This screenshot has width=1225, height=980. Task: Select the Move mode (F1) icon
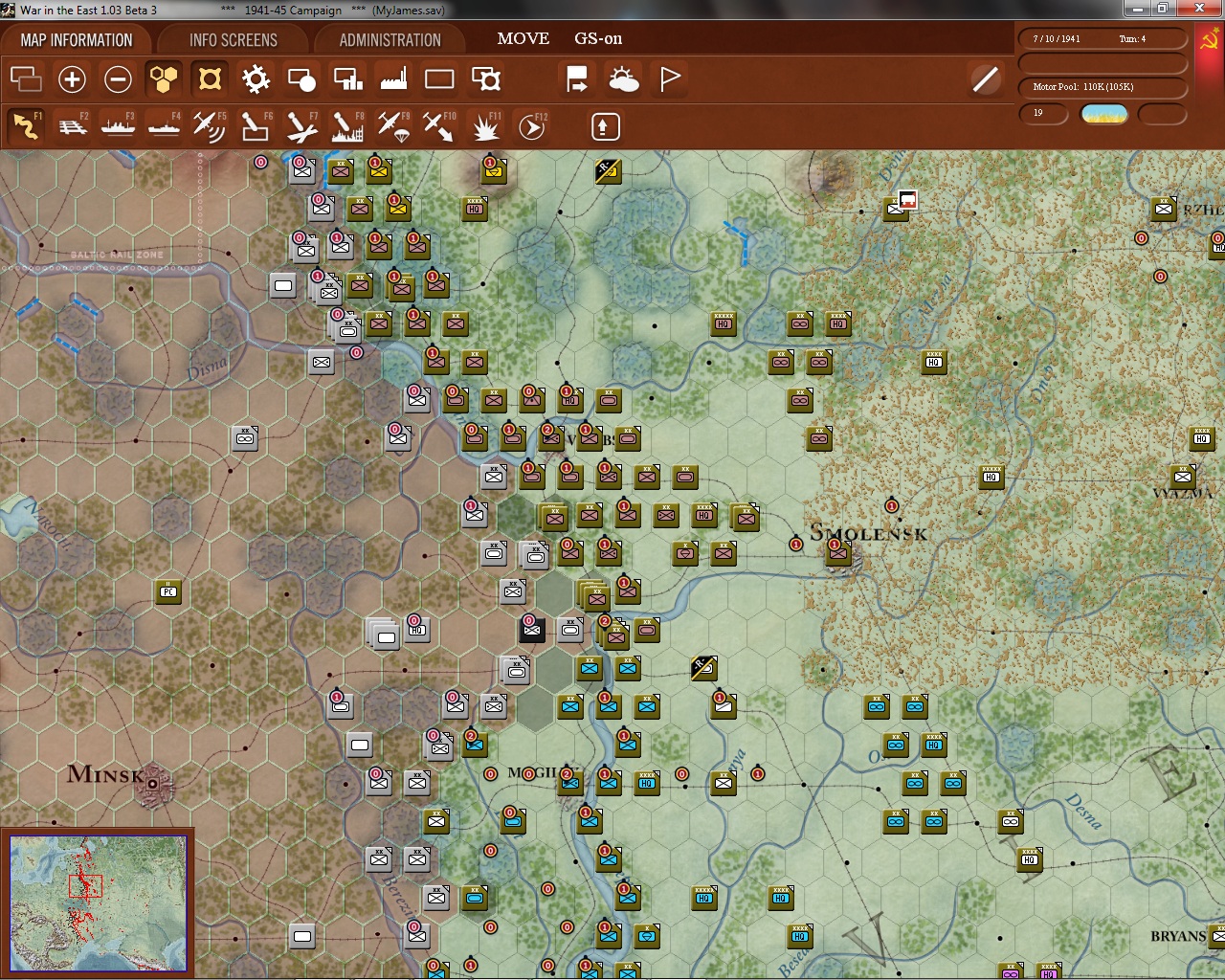26,126
